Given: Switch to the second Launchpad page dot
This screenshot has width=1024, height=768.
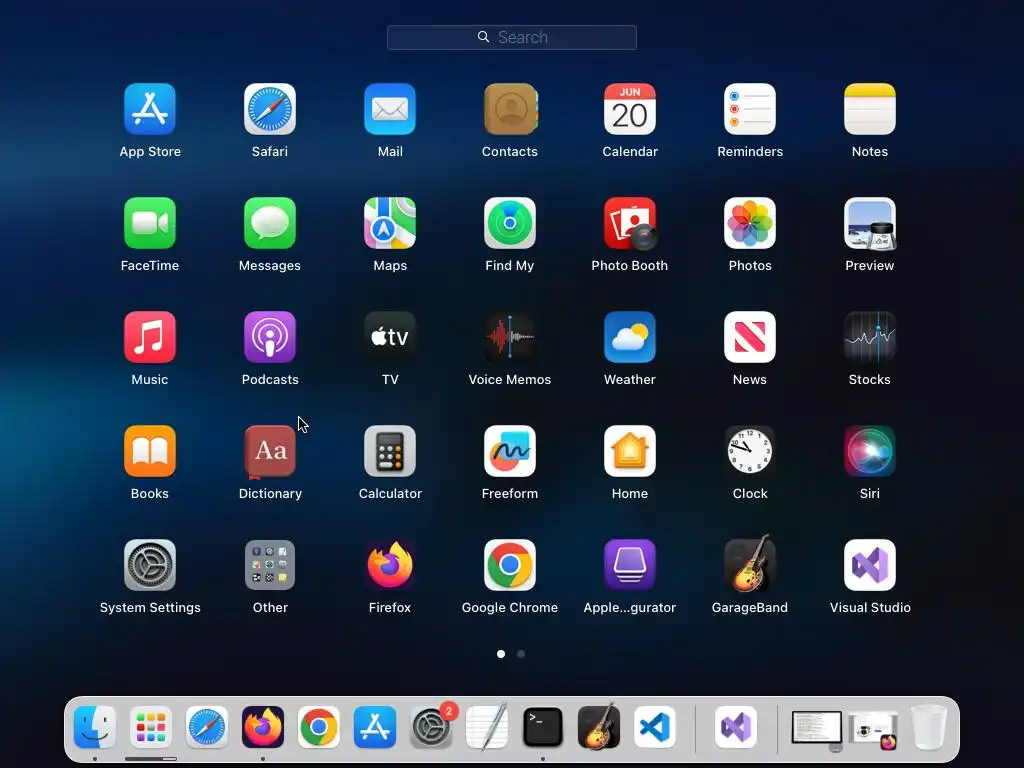Looking at the screenshot, I should (x=521, y=654).
